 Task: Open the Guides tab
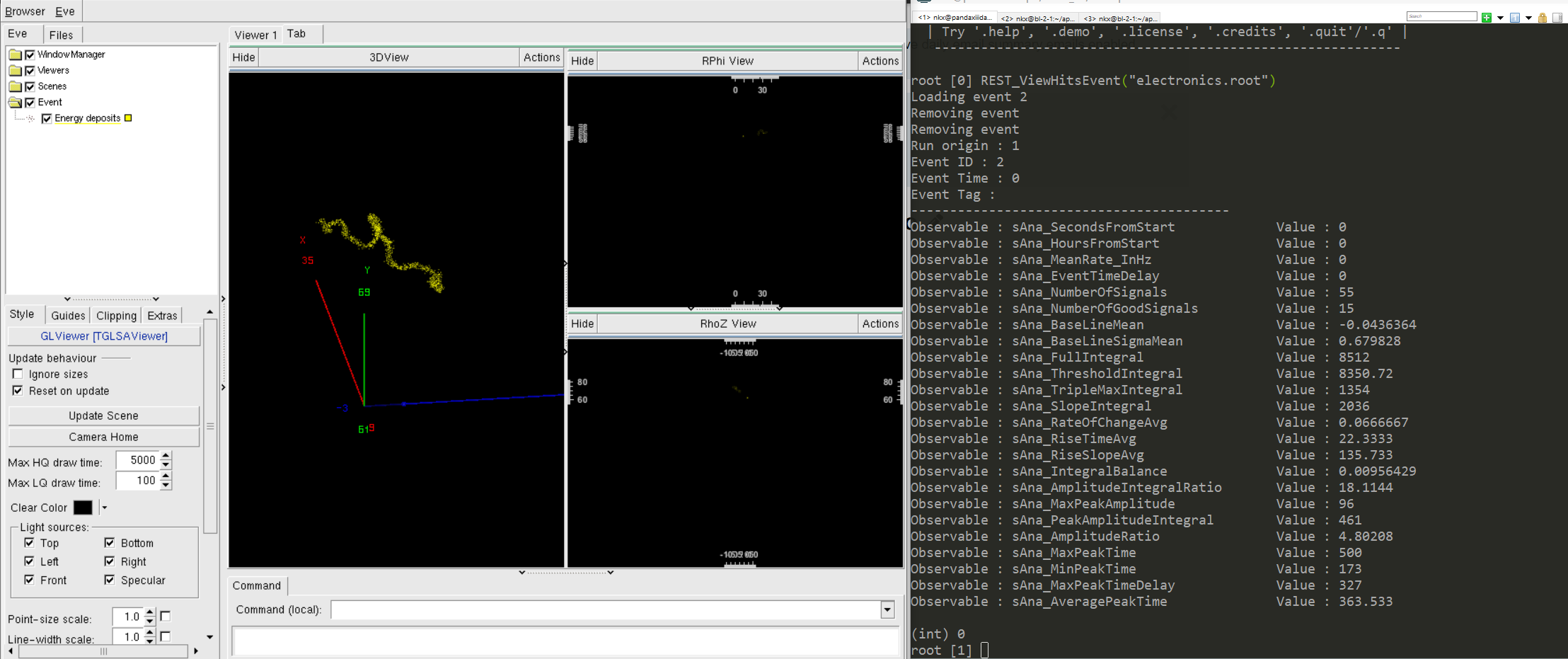pyautogui.click(x=68, y=316)
